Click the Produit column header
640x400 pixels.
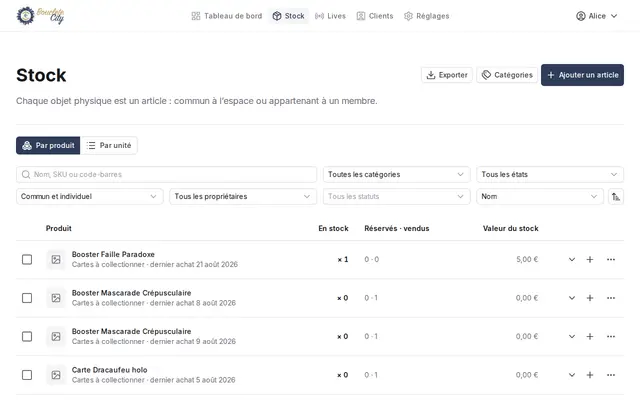coord(58,229)
